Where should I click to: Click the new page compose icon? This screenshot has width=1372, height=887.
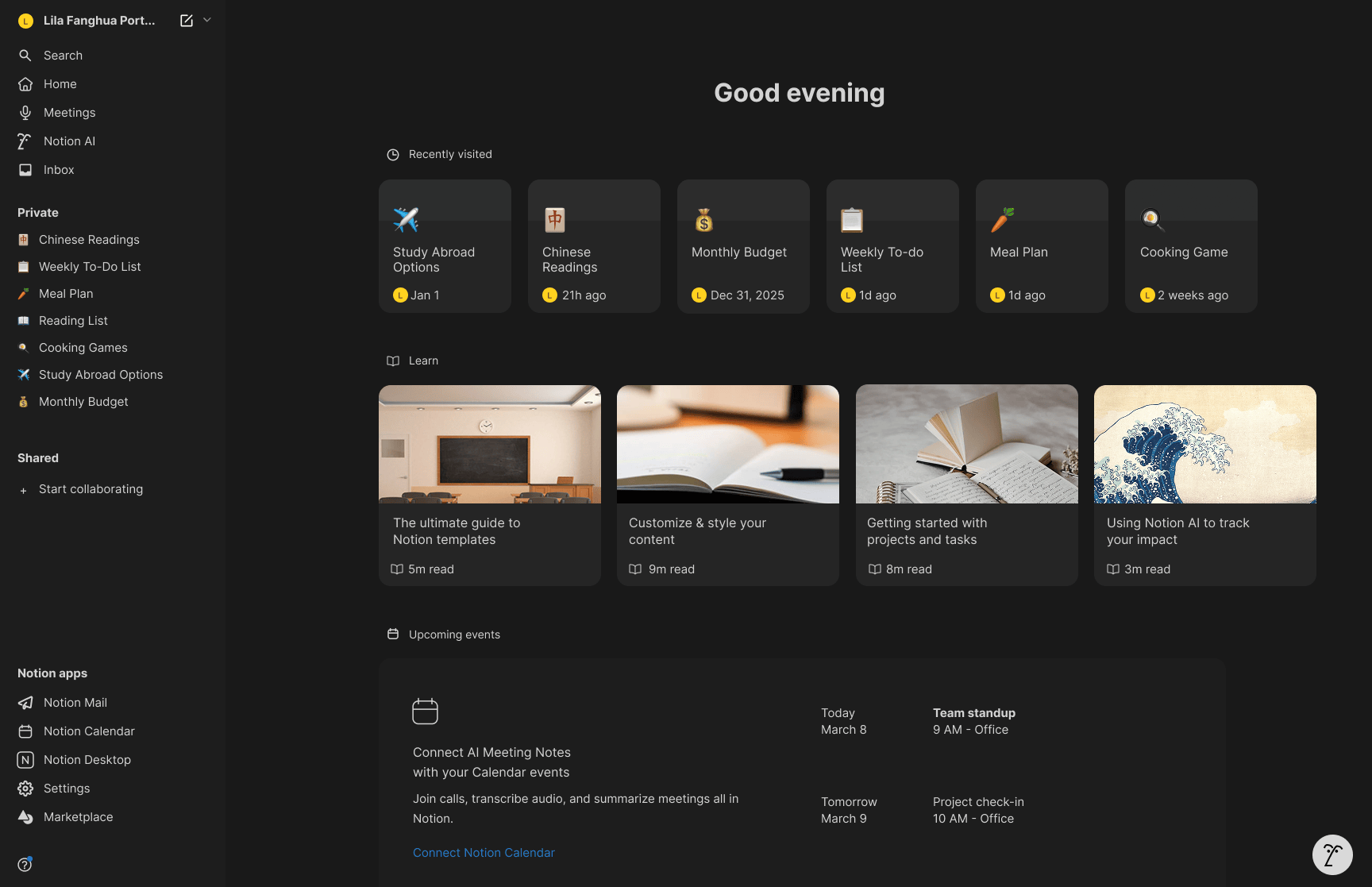pos(187,21)
